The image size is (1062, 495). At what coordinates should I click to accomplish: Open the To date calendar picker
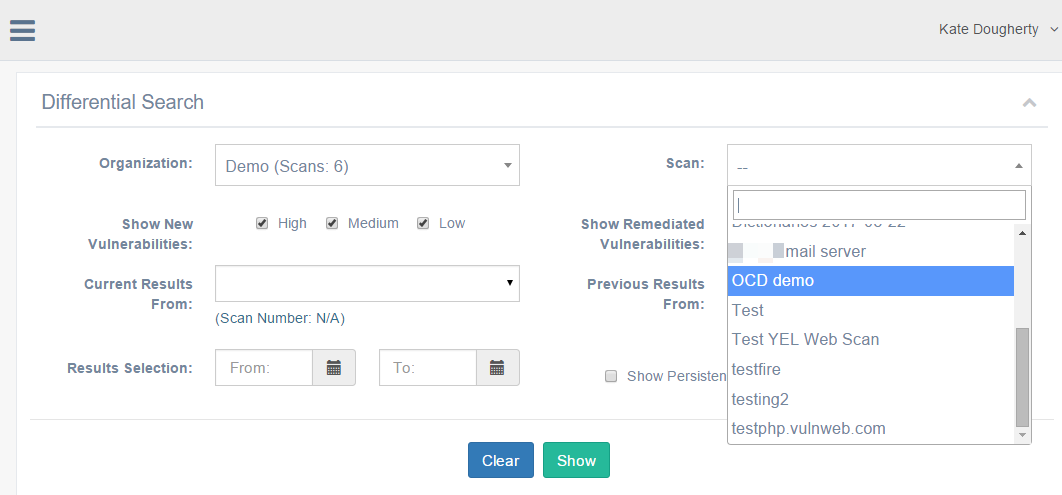tap(497, 368)
